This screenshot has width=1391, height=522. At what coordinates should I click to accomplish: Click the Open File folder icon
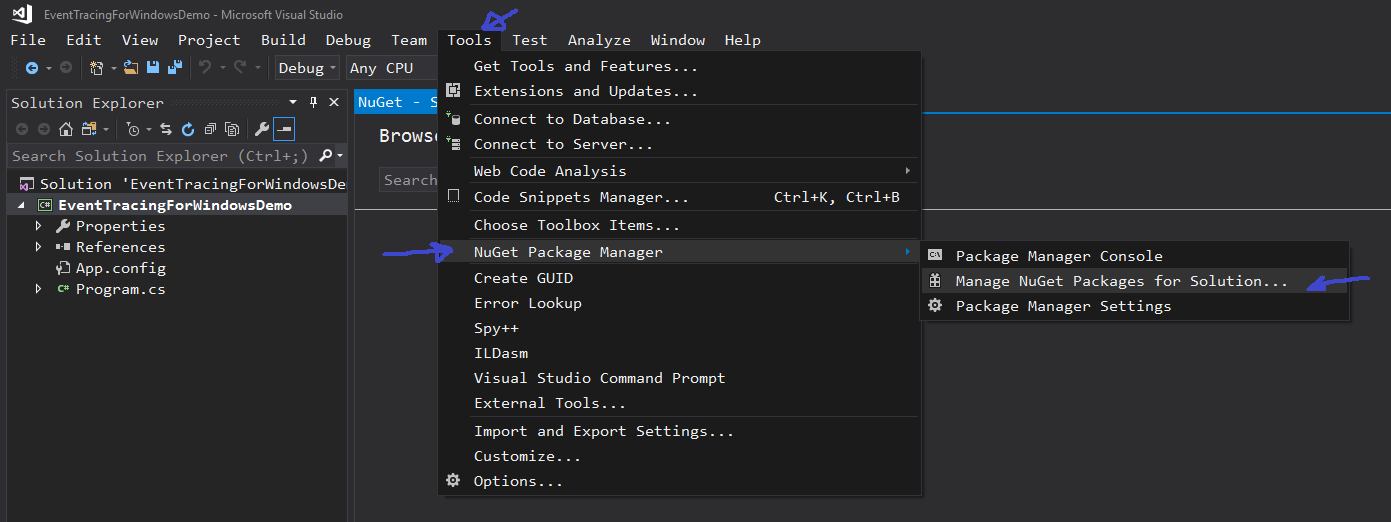click(x=131, y=68)
